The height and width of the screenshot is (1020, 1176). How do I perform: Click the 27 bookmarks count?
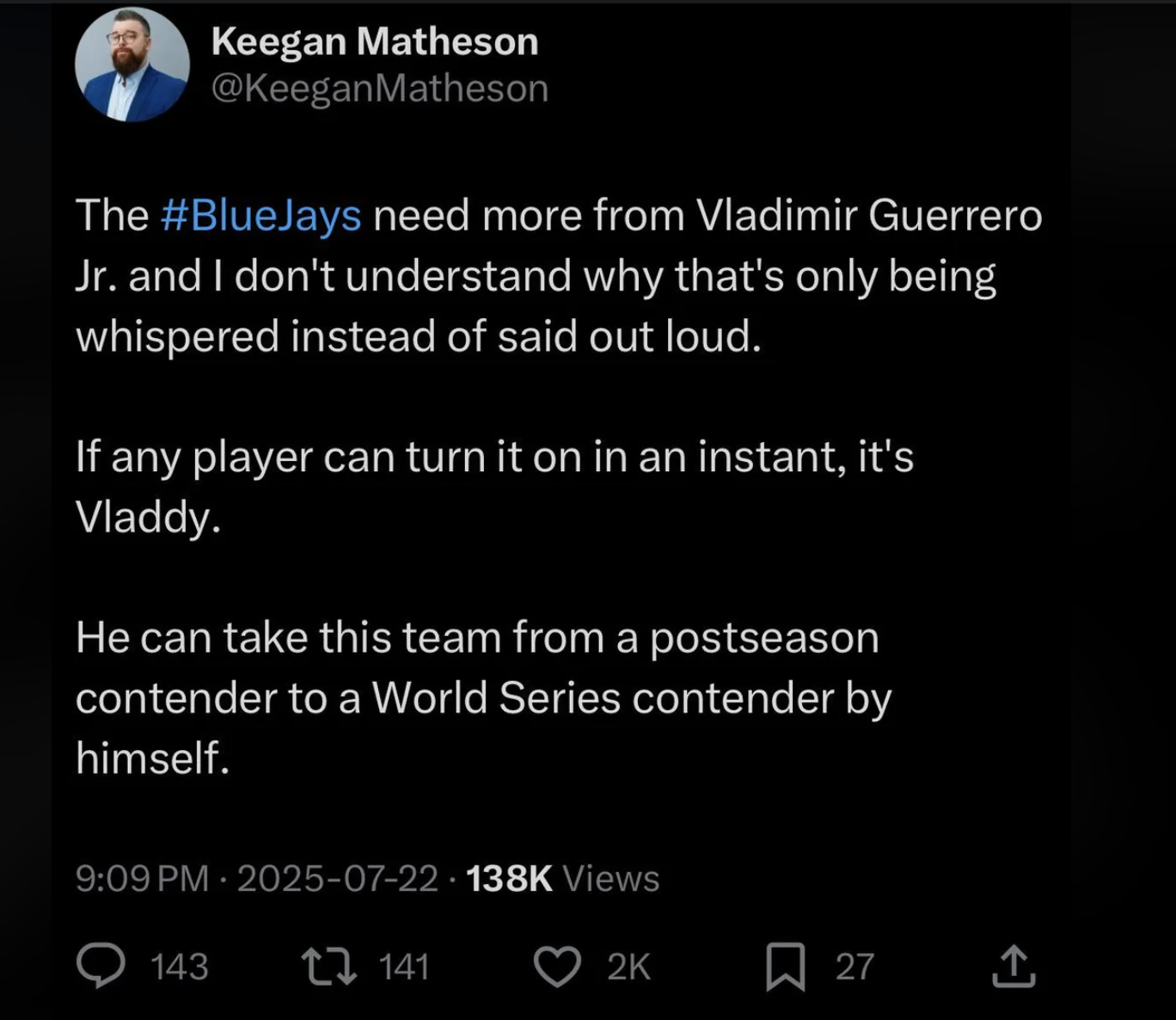[x=854, y=967]
